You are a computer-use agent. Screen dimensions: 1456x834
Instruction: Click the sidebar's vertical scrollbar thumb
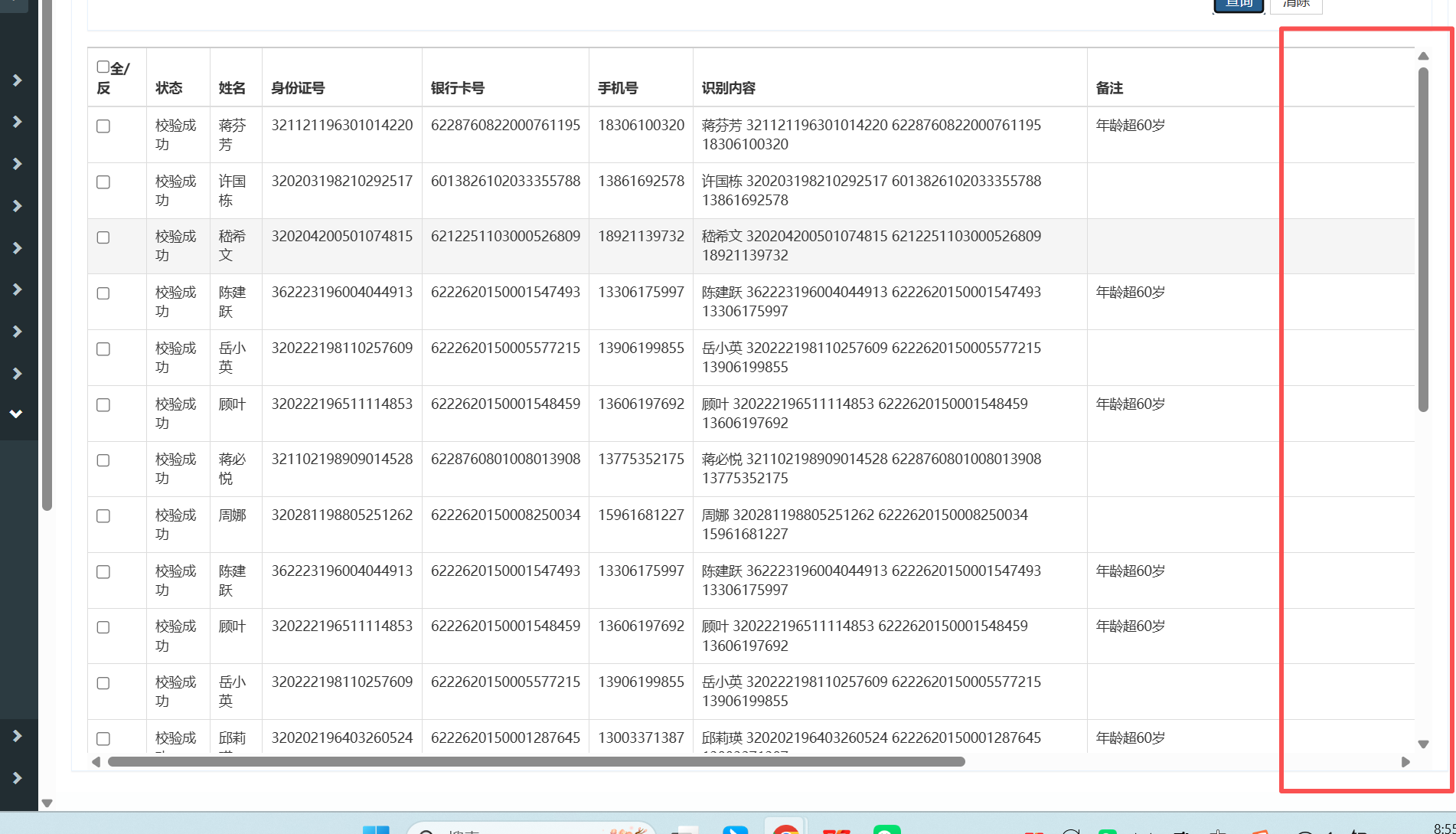pos(47,255)
